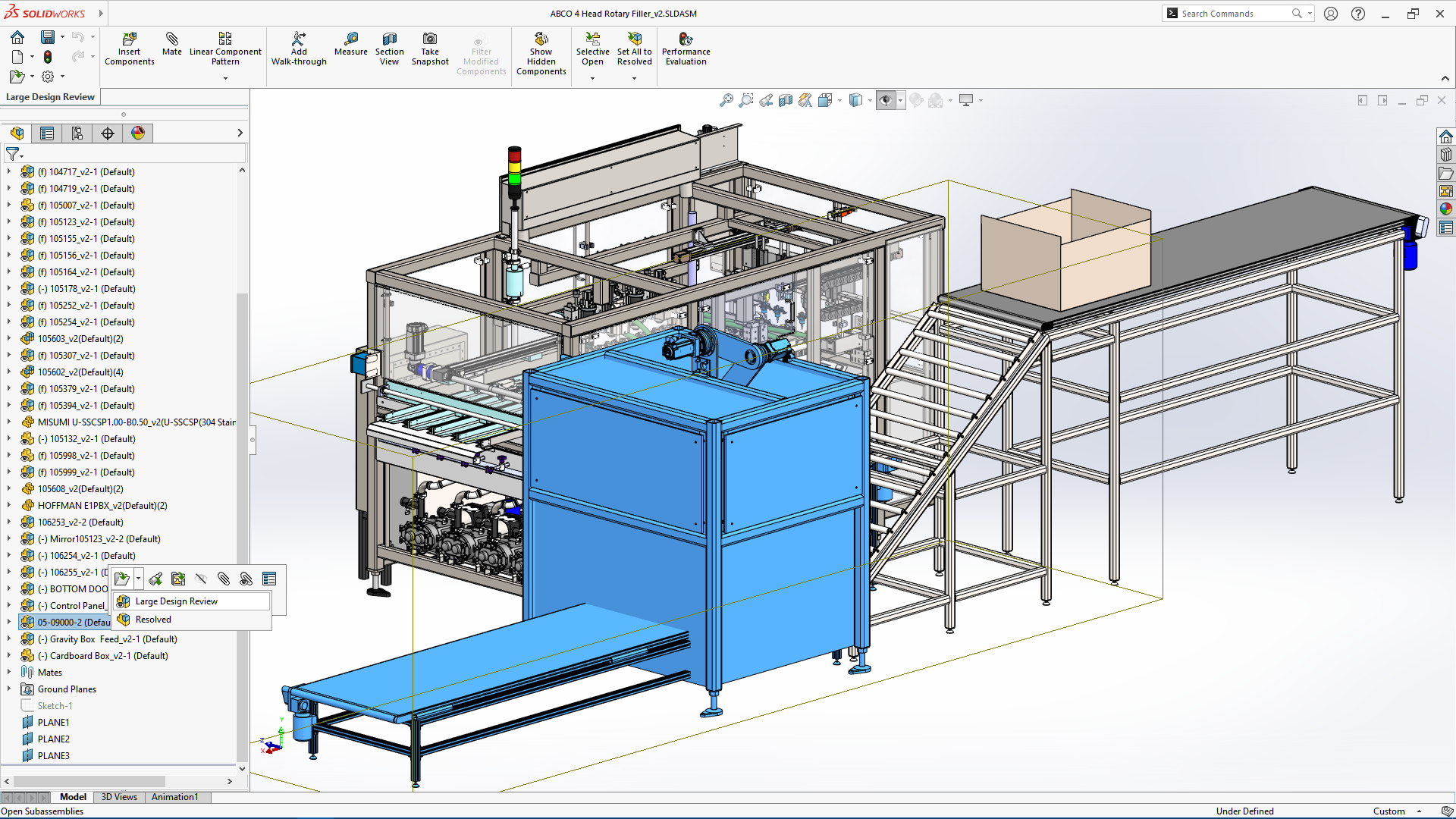Click the Resolved context menu entry
This screenshot has width=1456, height=819.
pos(154,619)
